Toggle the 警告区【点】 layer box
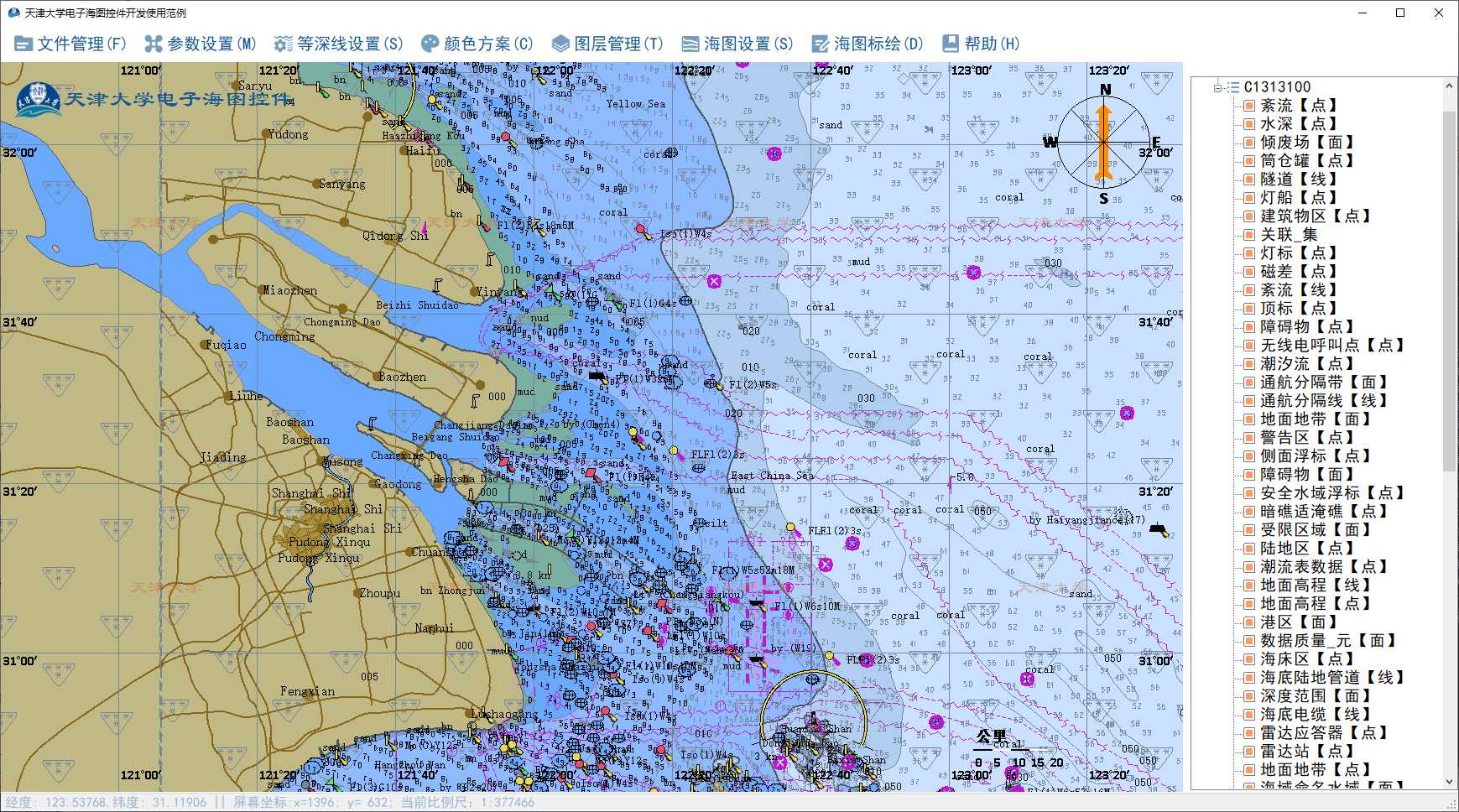Viewport: 1459px width, 812px height. 1249,438
